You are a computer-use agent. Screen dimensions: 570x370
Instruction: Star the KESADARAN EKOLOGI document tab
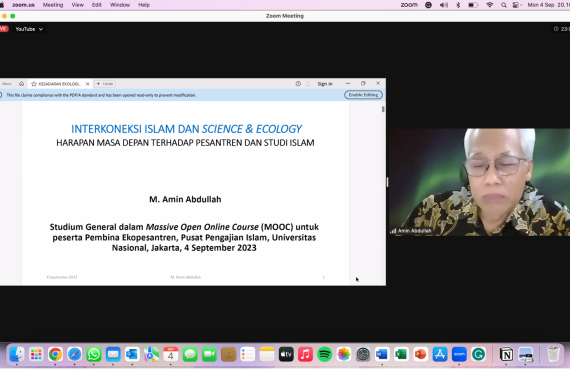point(34,84)
